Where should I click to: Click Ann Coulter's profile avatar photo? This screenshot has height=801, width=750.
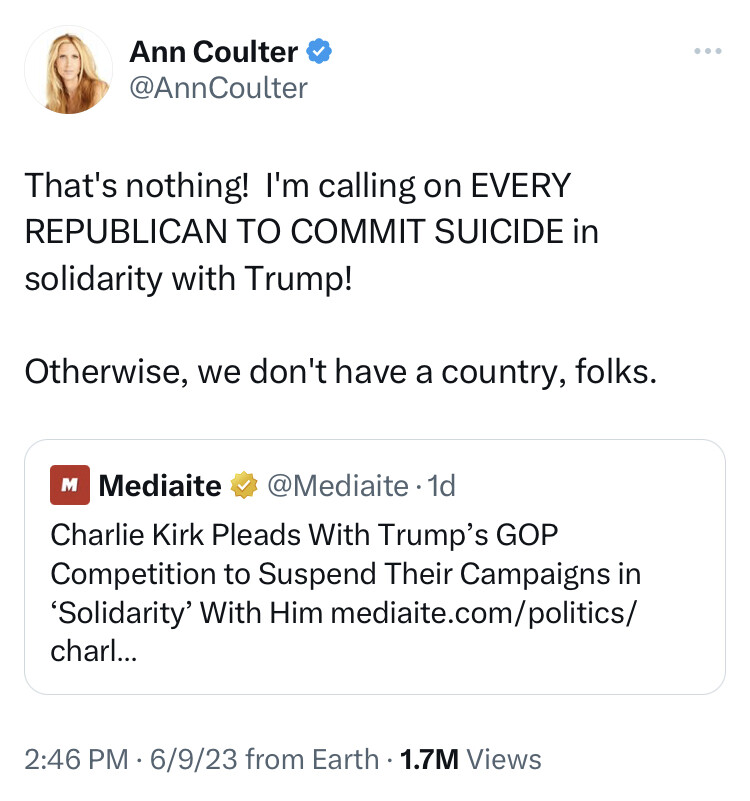click(x=68, y=69)
